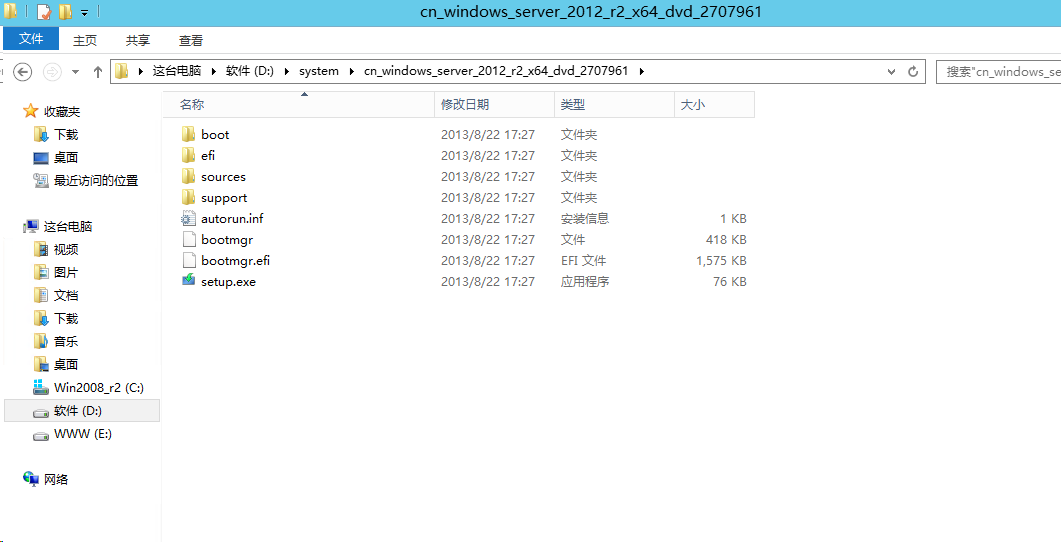The image size is (1061, 542).
Task: Click cn_windows_server_2012_r2_x64_dvd_2707961 in address path
Action: [496, 71]
